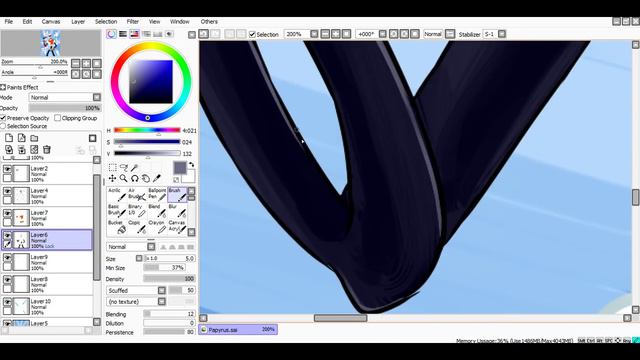Screen dimensions: 640x360
Task: Hide Layer7 using its eye icon
Action: tap(7, 213)
